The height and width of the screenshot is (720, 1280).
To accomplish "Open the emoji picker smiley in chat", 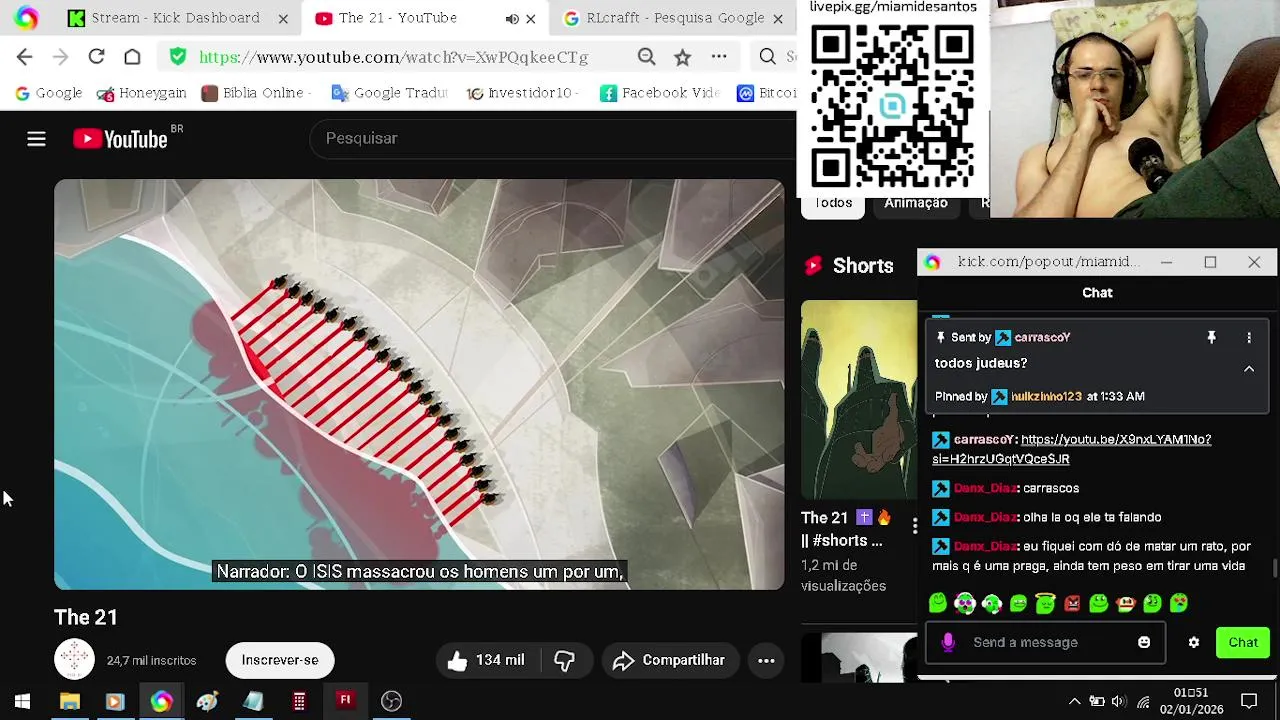I will 1144,642.
